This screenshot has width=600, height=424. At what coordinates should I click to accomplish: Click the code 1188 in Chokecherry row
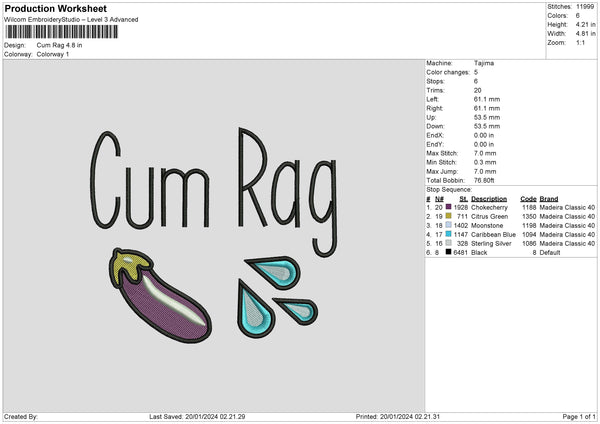(529, 207)
